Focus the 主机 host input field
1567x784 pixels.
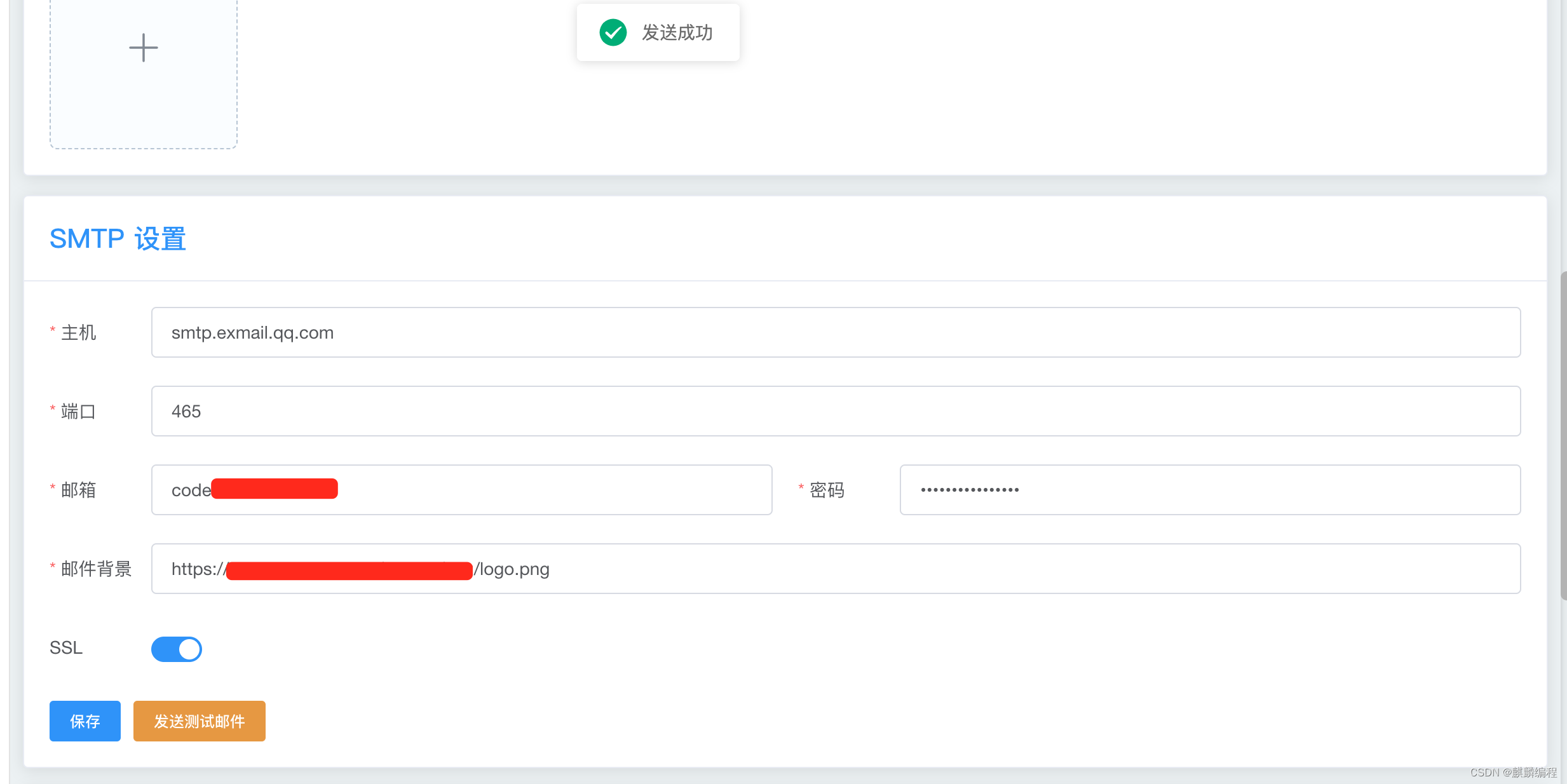click(x=836, y=332)
